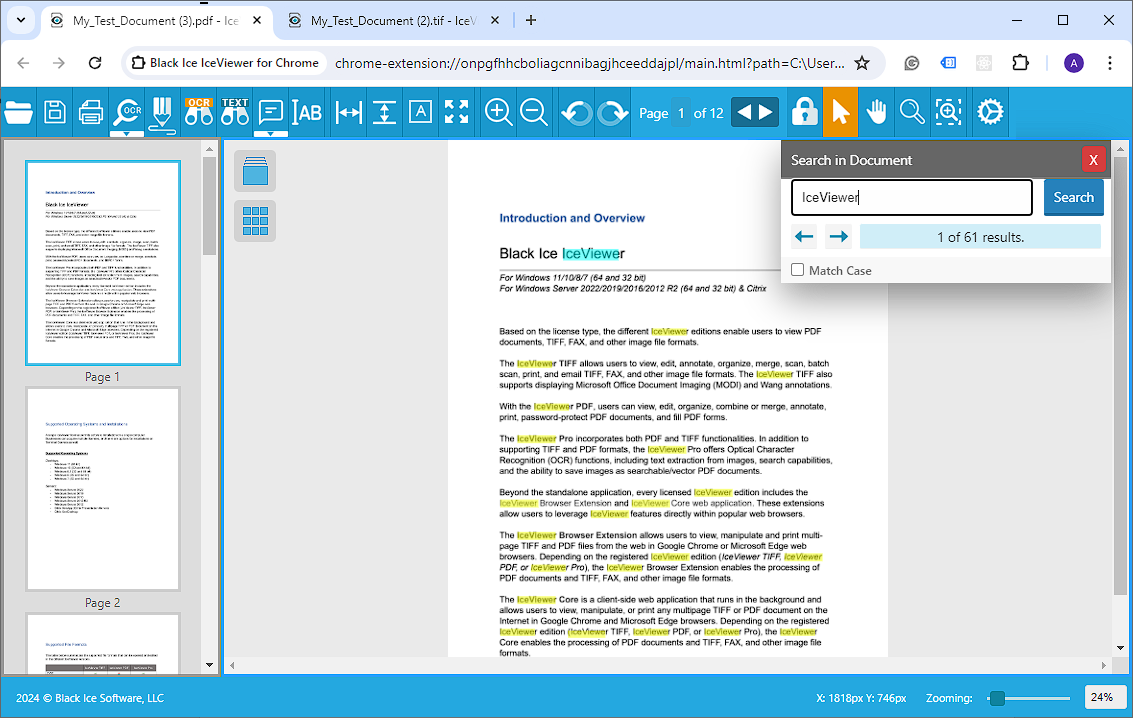The width and height of the screenshot is (1133, 718).
Task: Click the Zooming slider handle
Action: (997, 698)
